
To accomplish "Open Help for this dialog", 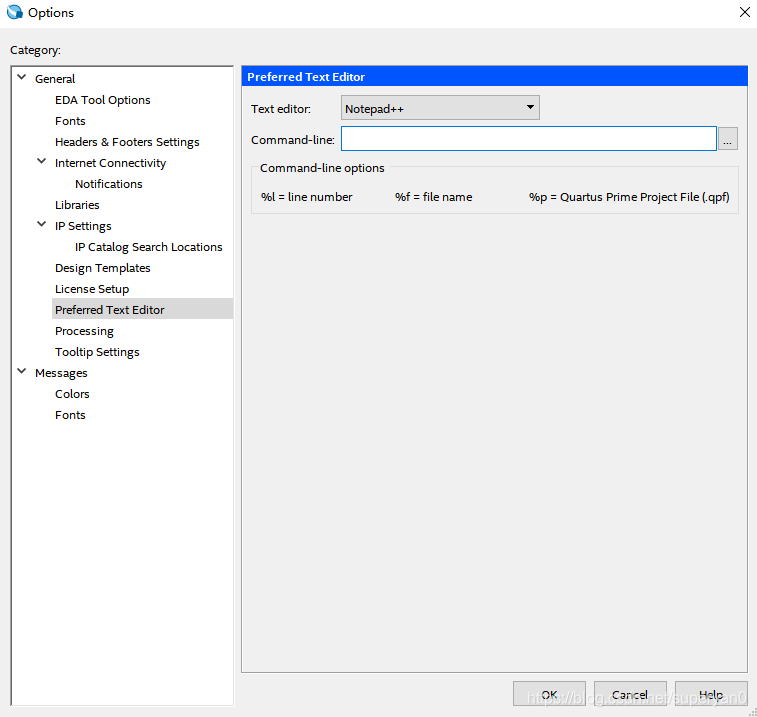I will point(711,694).
